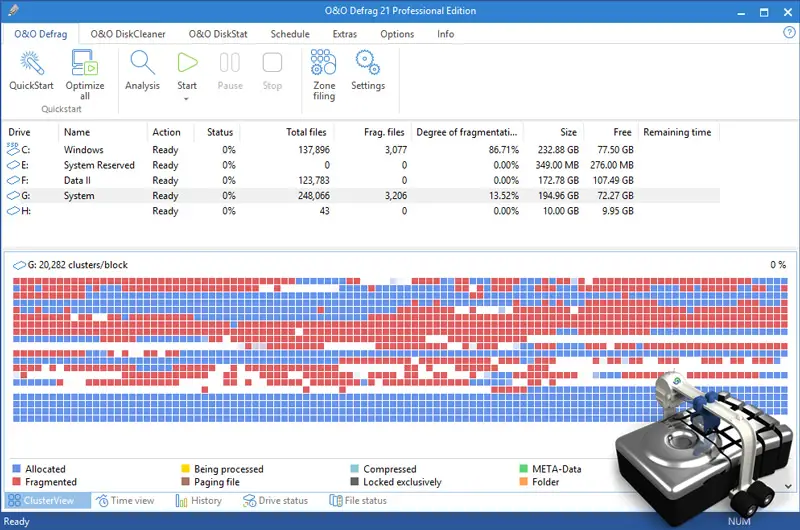This screenshot has height=530, width=800.
Task: Select the H: drive icon
Action: 13,211
